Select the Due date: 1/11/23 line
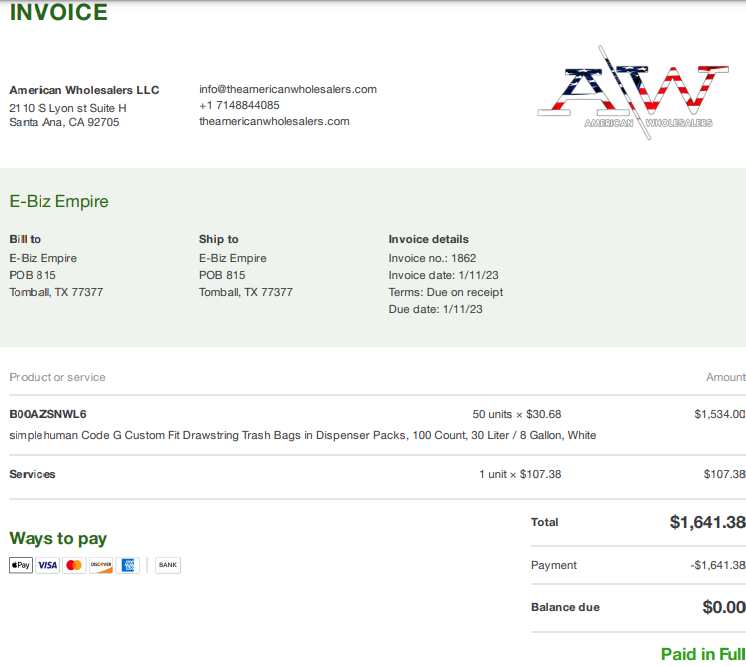Viewport: 746px width, 666px height. click(x=435, y=309)
